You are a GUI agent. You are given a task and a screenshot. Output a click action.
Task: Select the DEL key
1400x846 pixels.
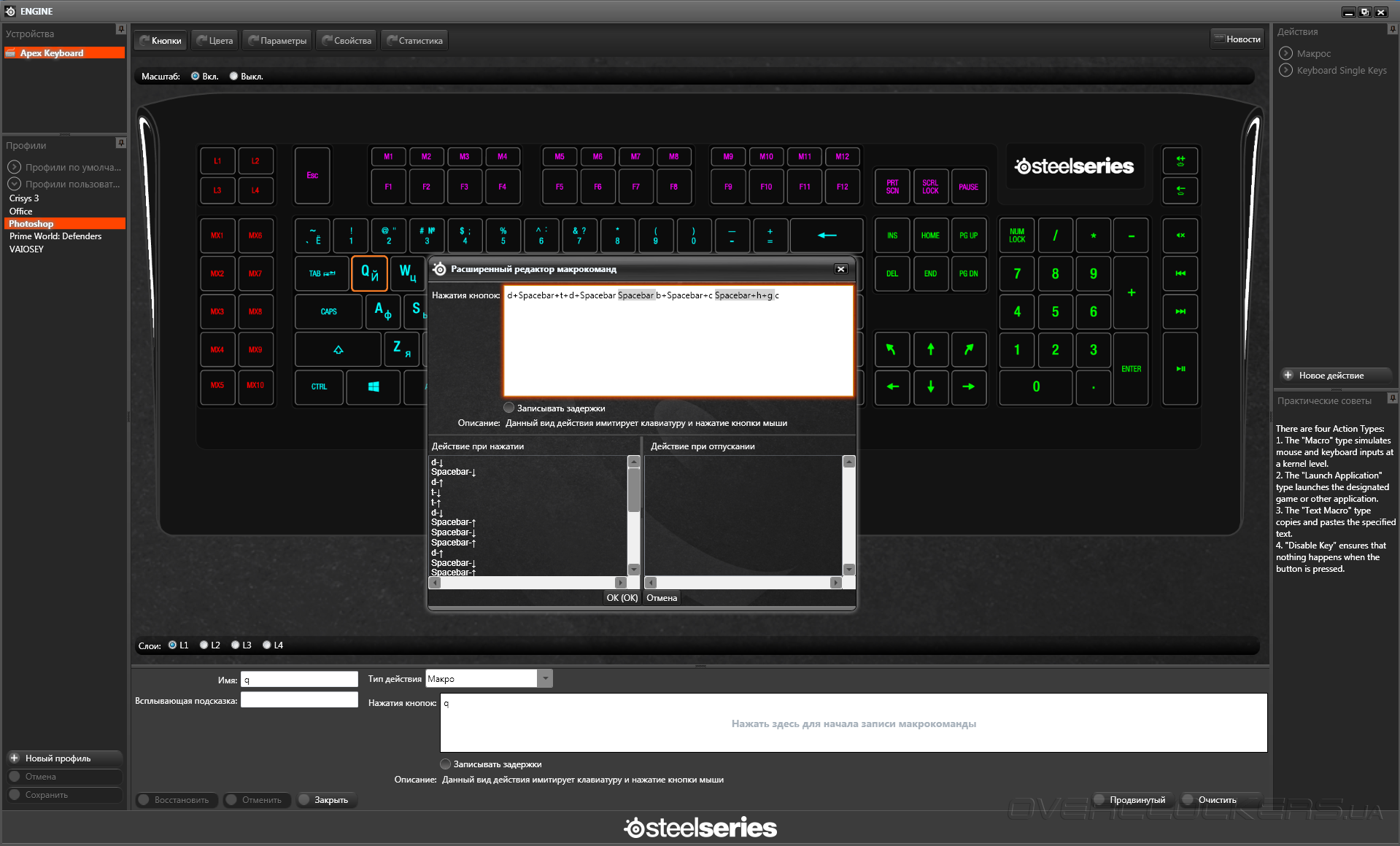click(x=892, y=273)
